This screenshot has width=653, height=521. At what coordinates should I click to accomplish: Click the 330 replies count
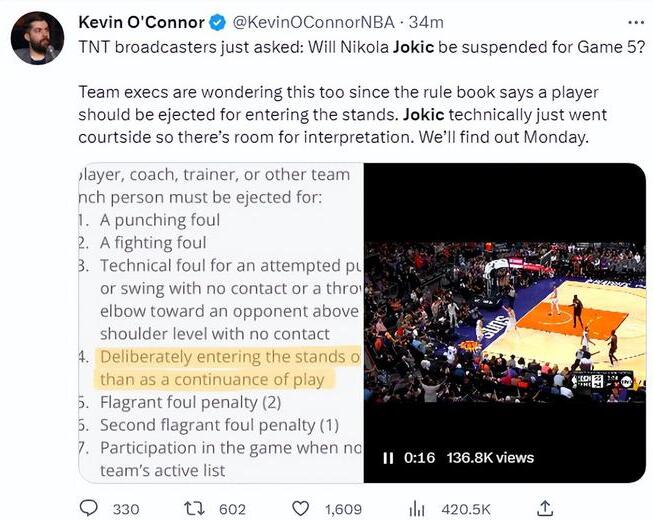(125, 509)
